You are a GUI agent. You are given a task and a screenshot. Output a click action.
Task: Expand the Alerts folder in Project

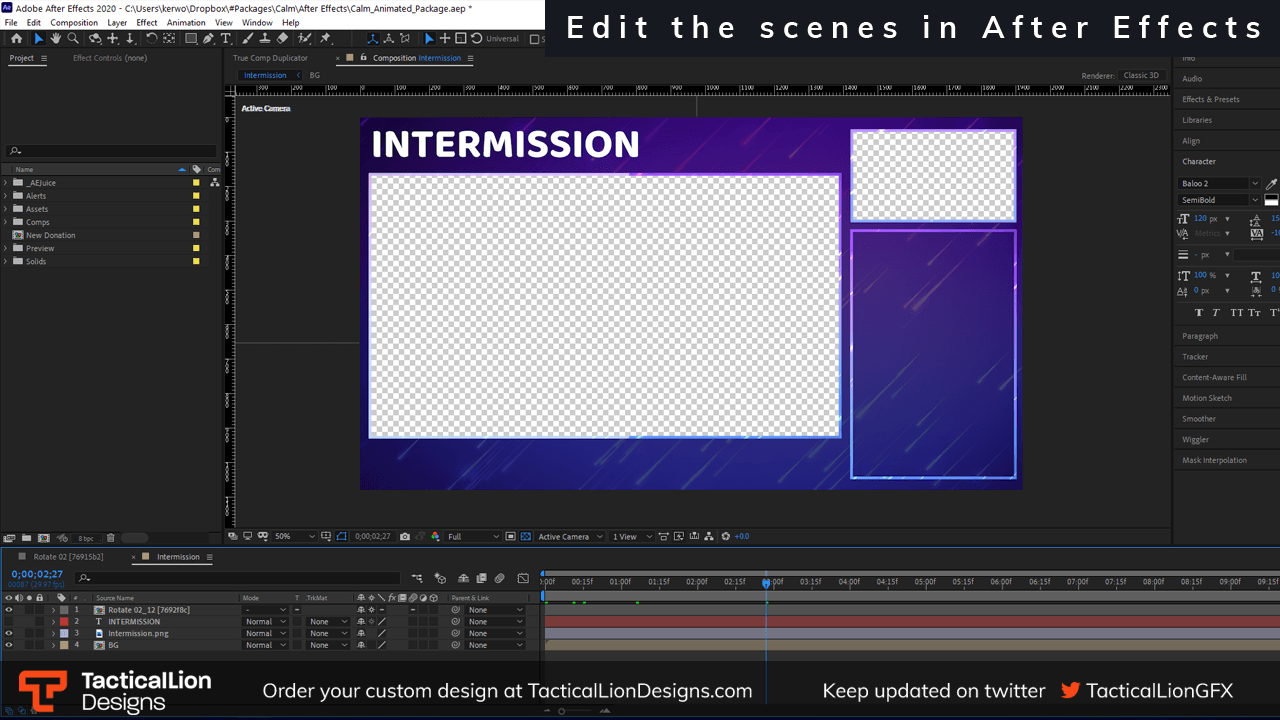5,196
